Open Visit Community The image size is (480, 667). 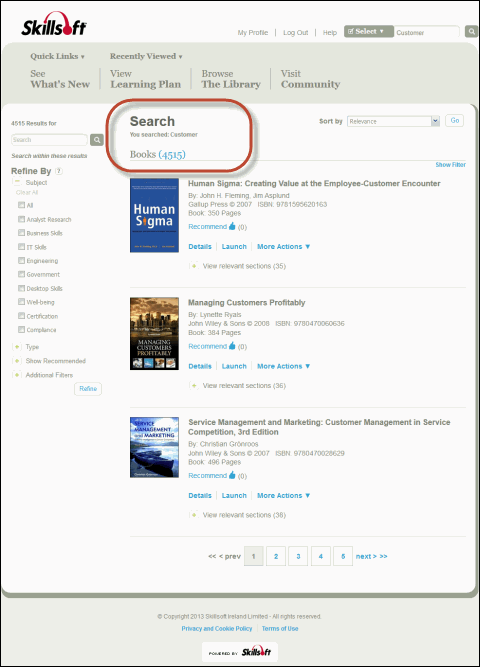[310, 79]
